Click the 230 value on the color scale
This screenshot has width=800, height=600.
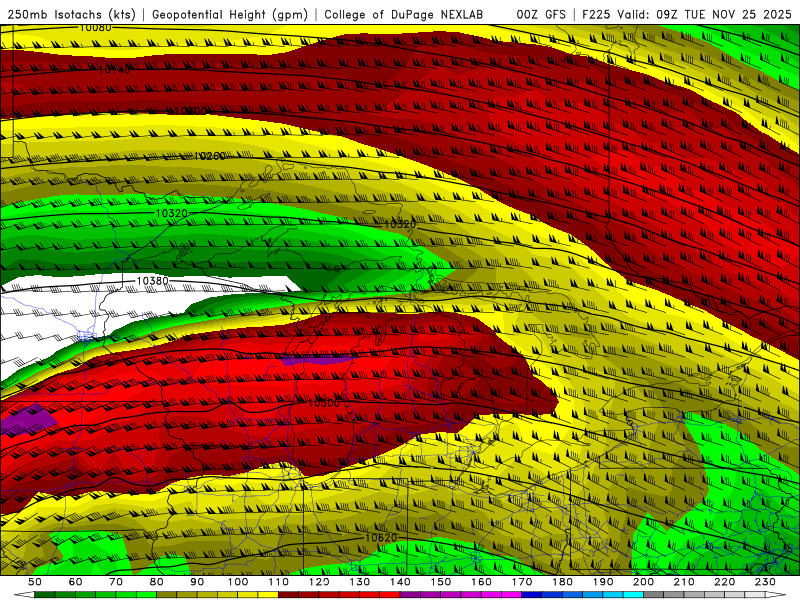tap(765, 582)
